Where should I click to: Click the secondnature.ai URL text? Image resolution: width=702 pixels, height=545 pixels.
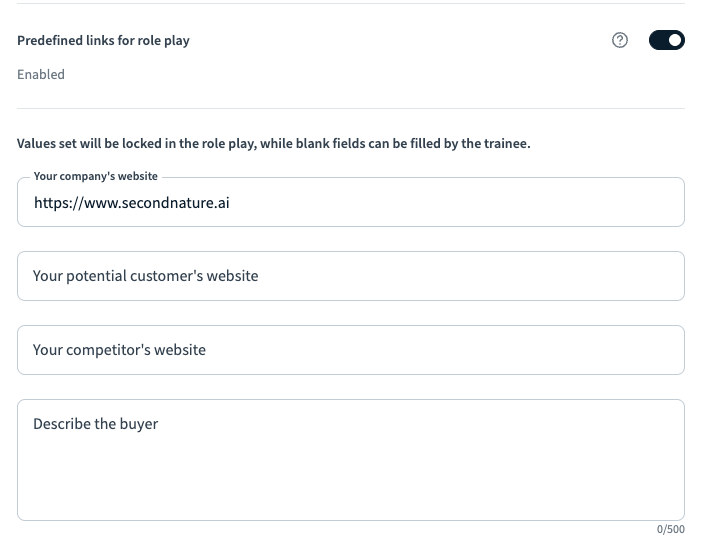(132, 202)
